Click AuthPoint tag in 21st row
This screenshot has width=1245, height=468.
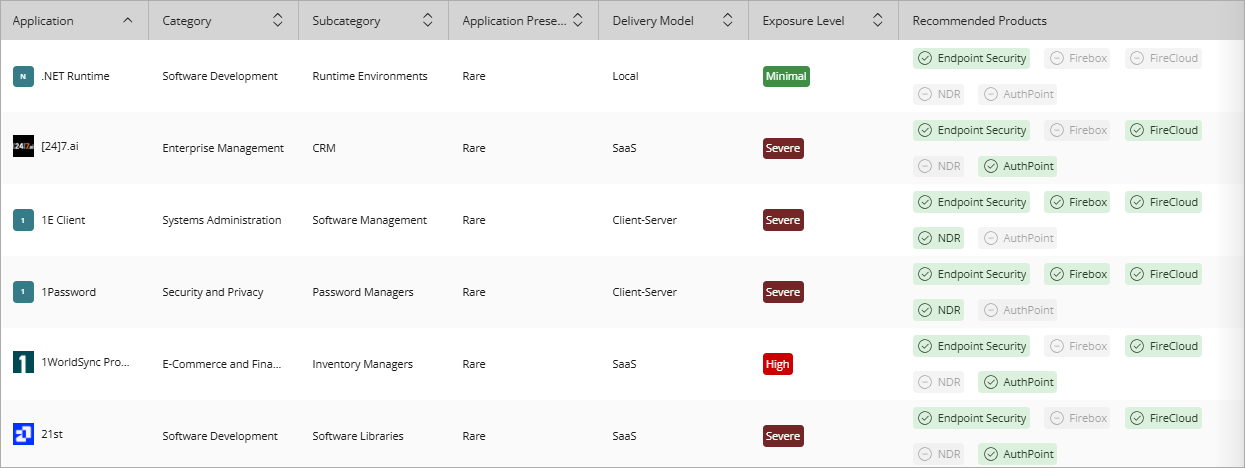pyautogui.click(x=1018, y=454)
